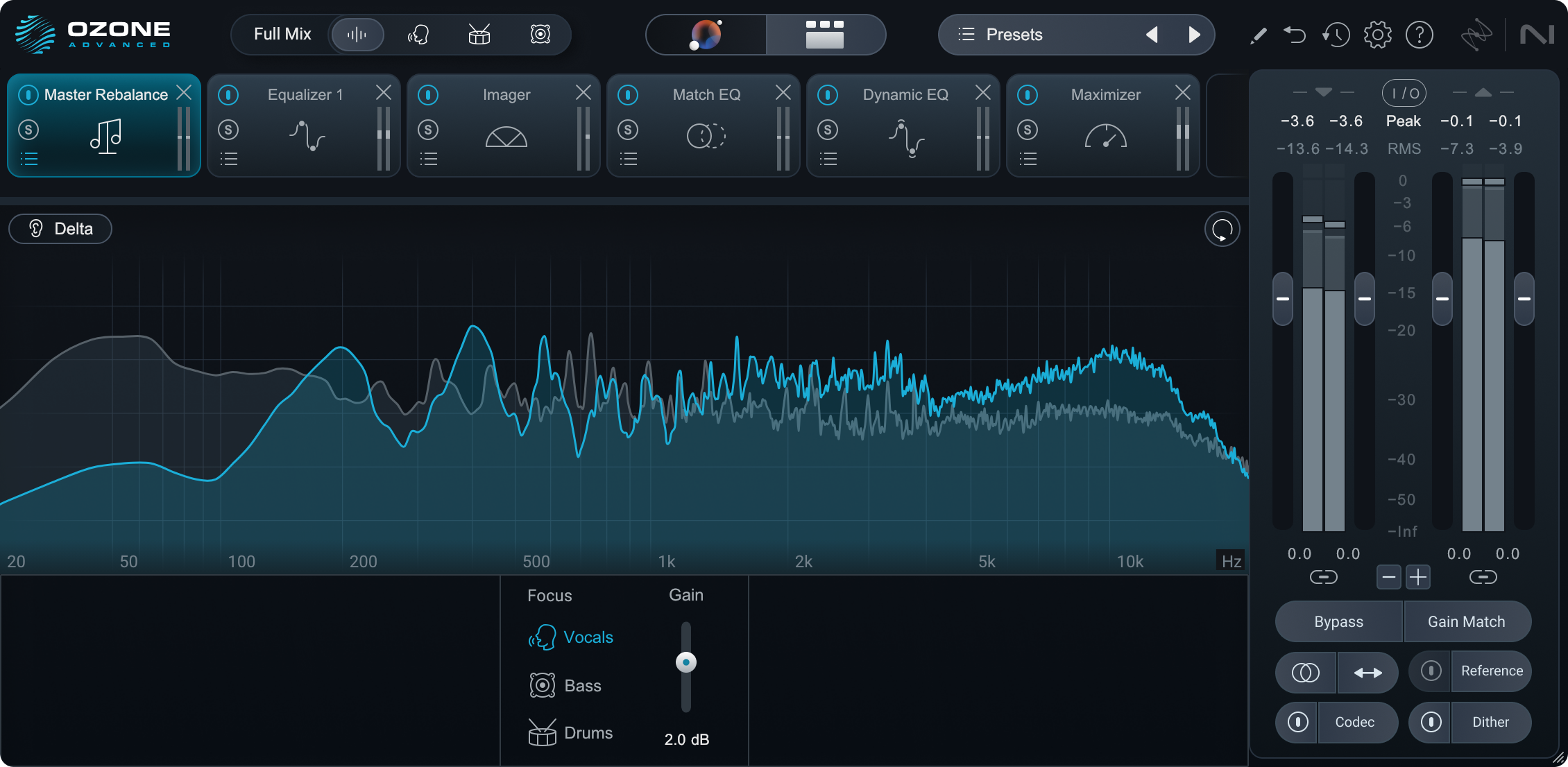The height and width of the screenshot is (767, 1568).
Task: Click the Vocals Gain slider handle
Action: point(686,662)
